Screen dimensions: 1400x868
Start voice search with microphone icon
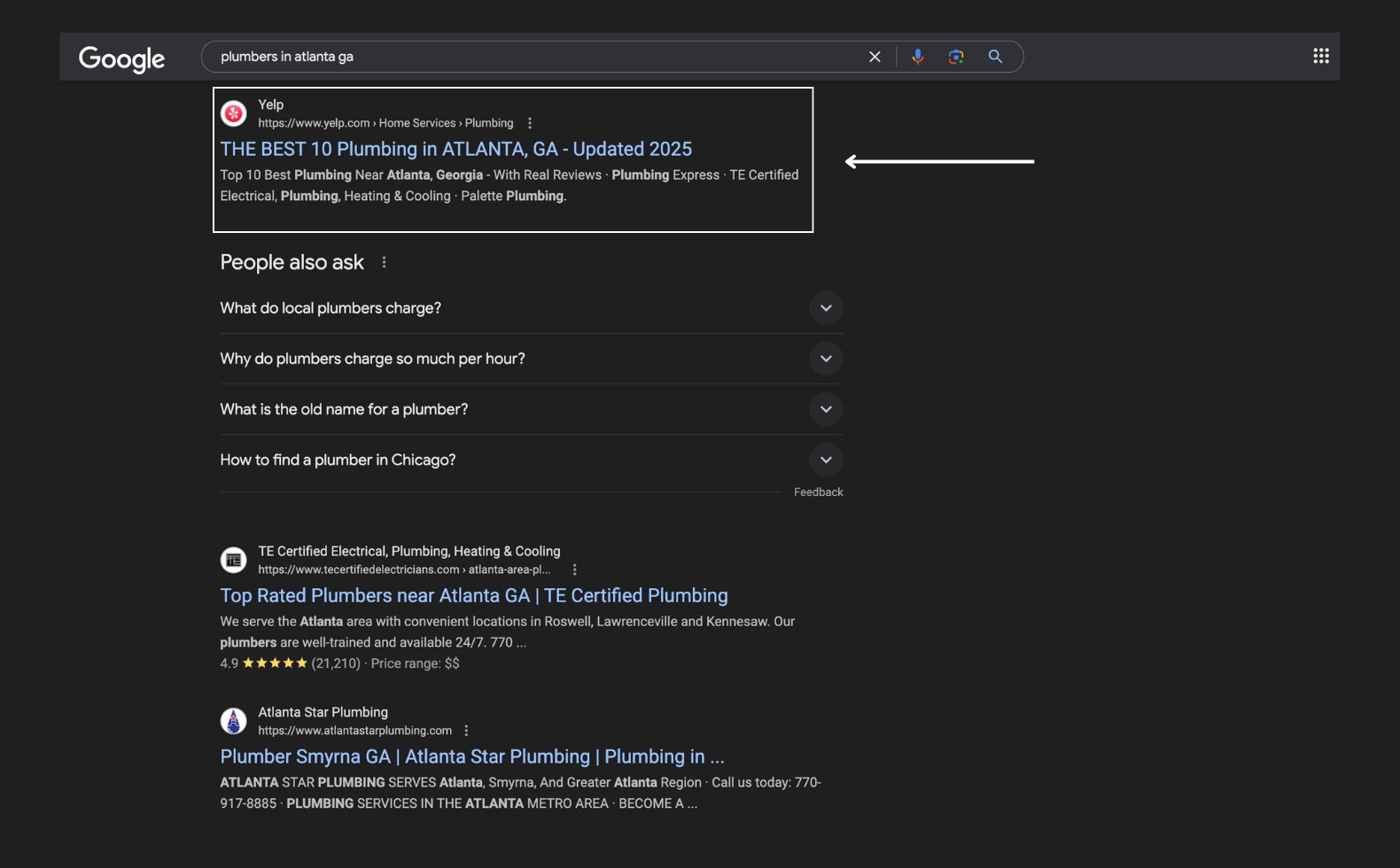point(918,57)
